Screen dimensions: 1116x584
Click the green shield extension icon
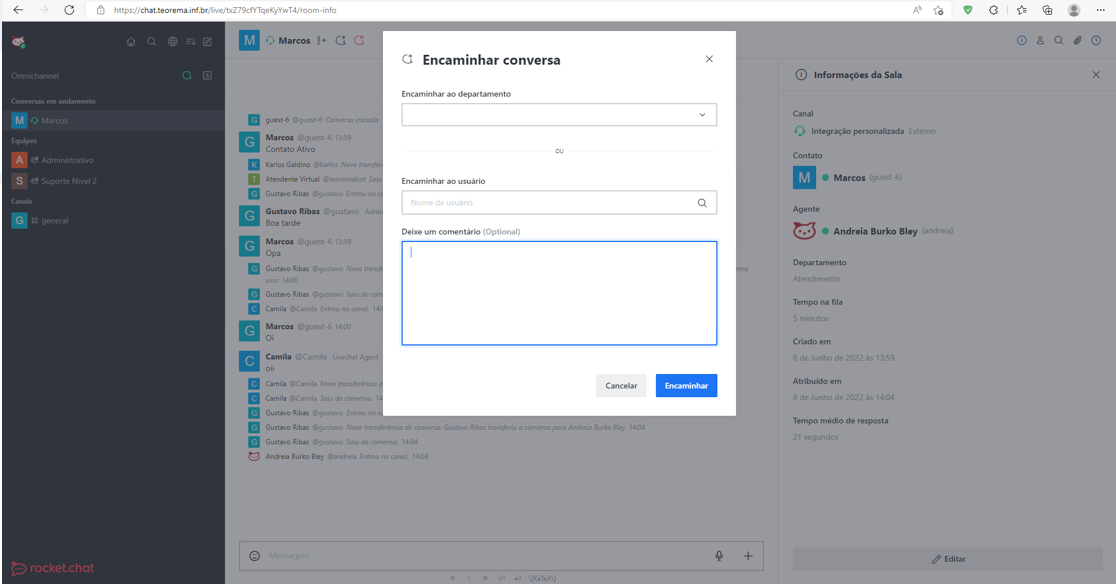968,10
